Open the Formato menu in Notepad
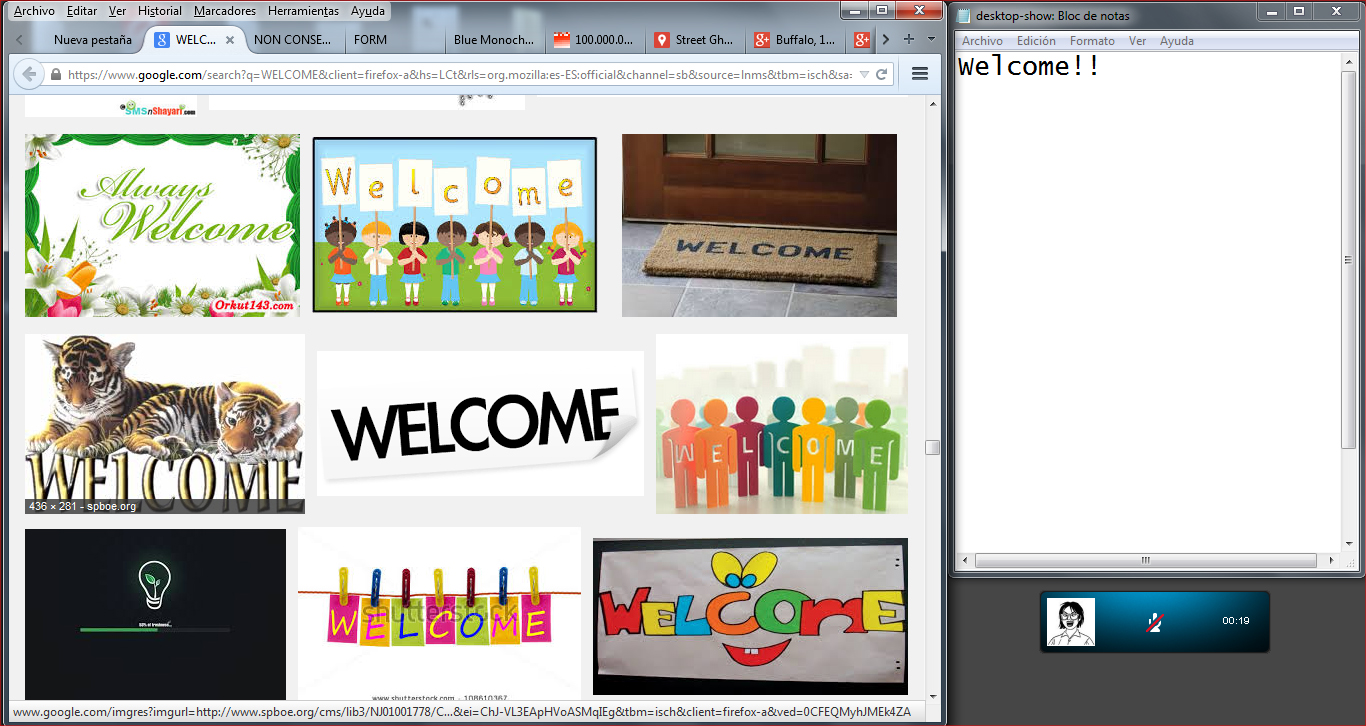This screenshot has height=726, width=1366. coord(1091,41)
